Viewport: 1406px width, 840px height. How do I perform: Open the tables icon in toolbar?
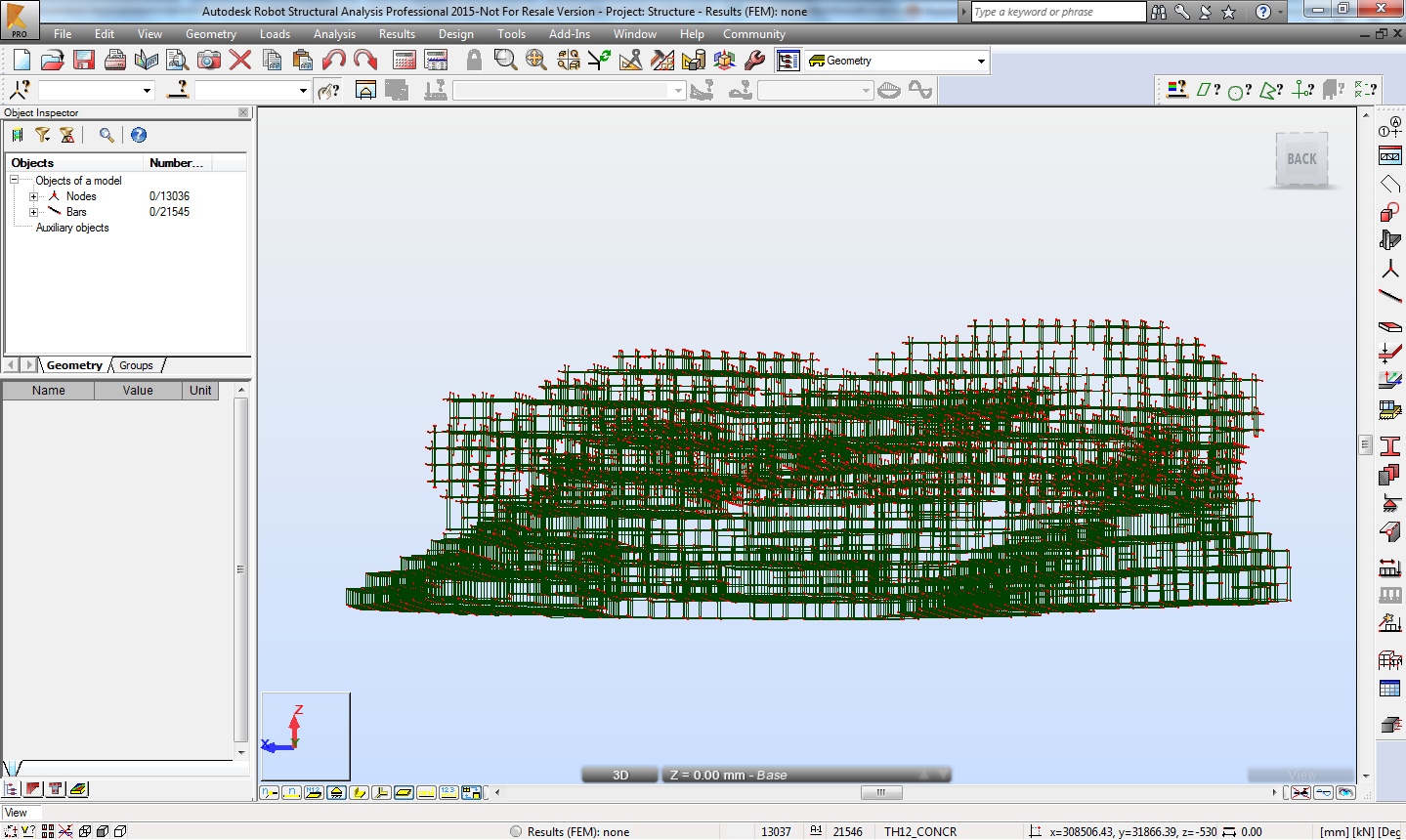[436, 61]
